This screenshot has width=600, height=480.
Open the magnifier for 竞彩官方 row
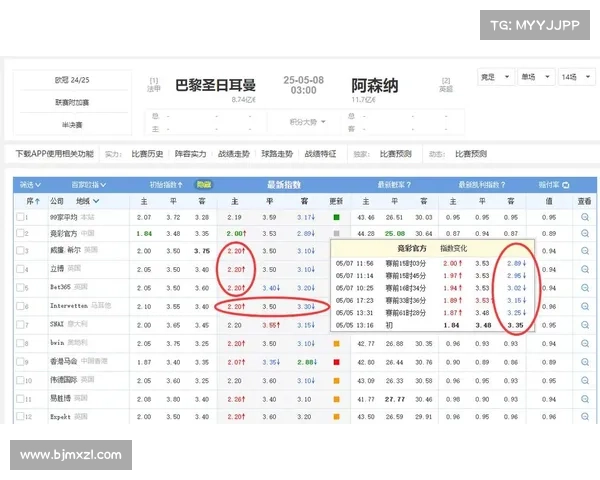(x=585, y=233)
